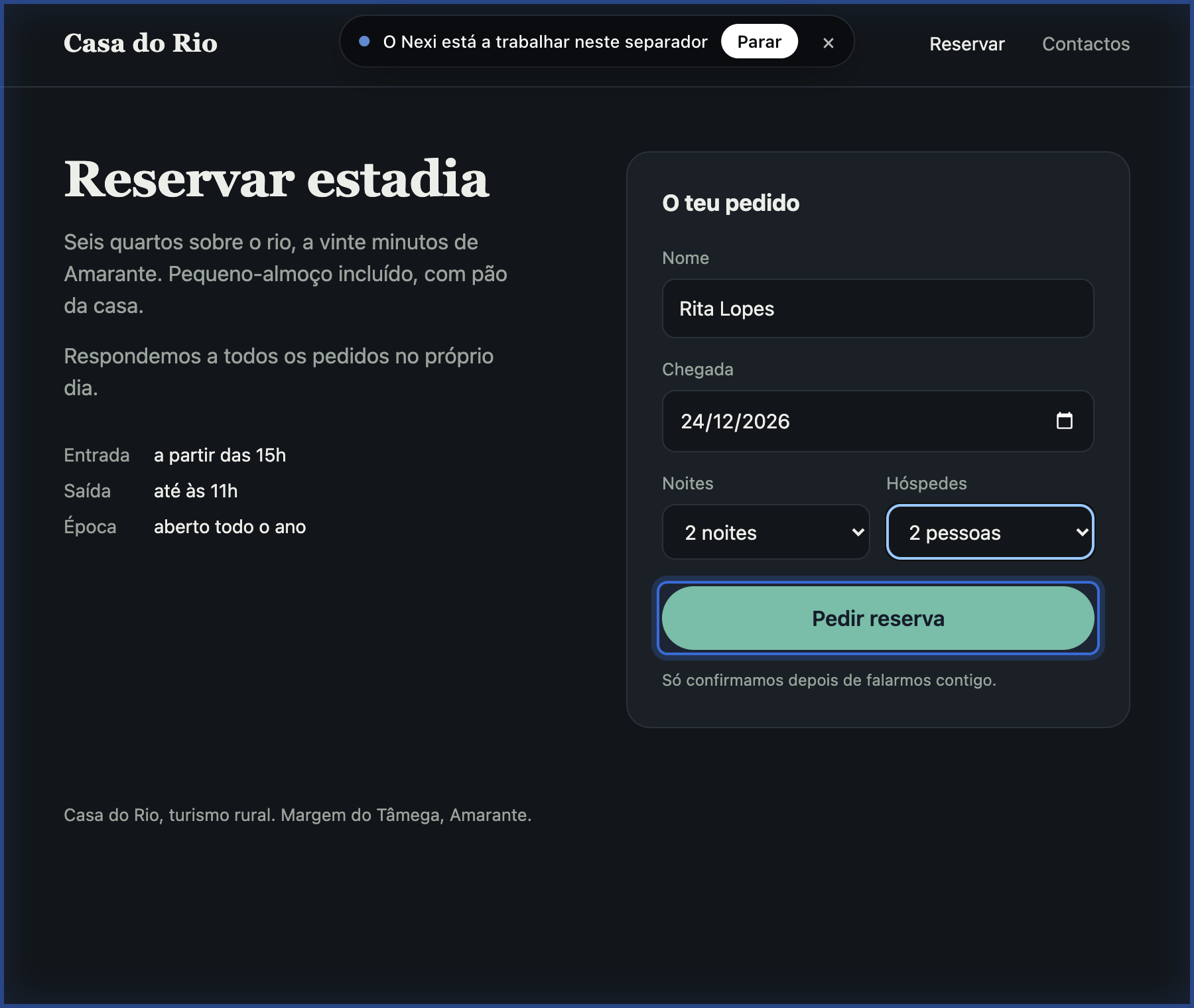Click paragraph starting 'Seis quartos sobre o rio'

[x=285, y=274]
